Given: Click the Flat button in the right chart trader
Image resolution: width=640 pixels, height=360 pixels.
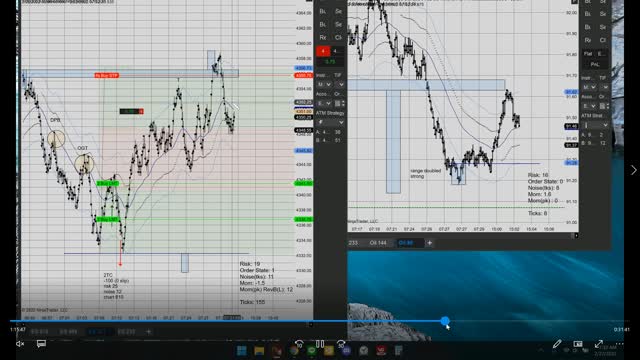Looking at the screenshot, I should tap(588, 53).
